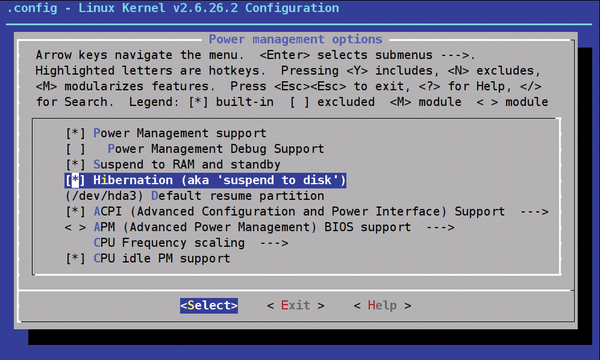
Task: Open the ACPI submenu arrow
Action: coord(534,212)
